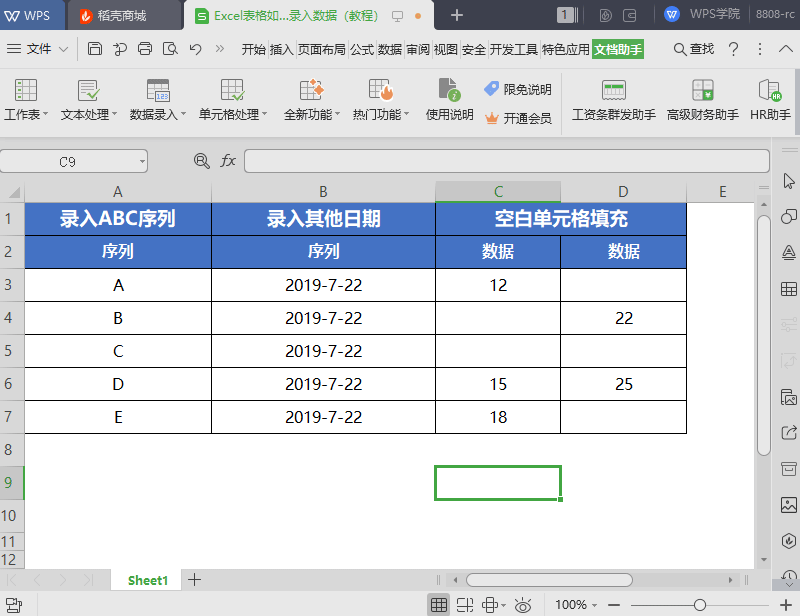Click the 开通会员 button

tap(518, 118)
